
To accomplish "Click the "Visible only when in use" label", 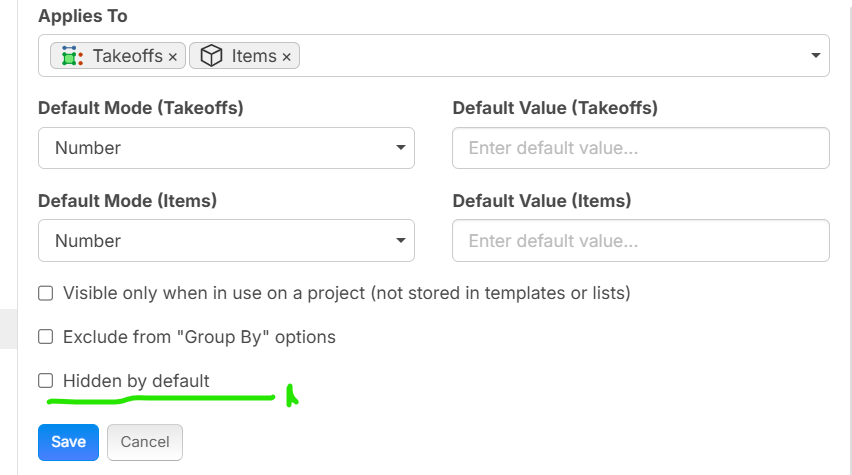I will click(346, 293).
